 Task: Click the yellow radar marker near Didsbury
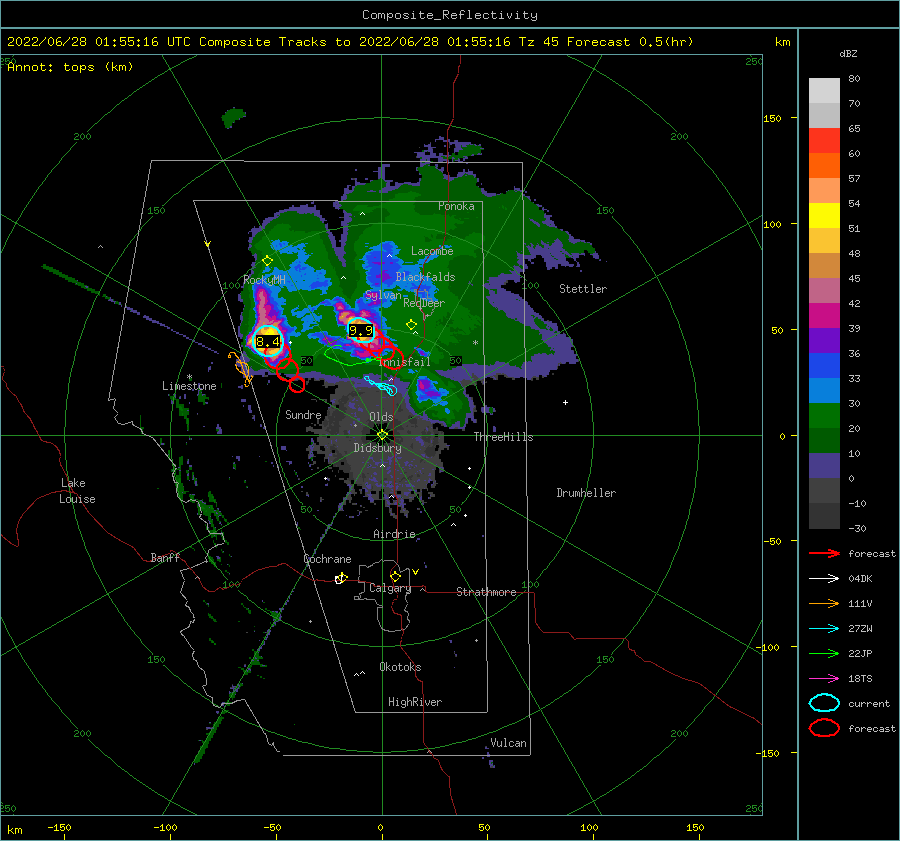pyautogui.click(x=382, y=435)
